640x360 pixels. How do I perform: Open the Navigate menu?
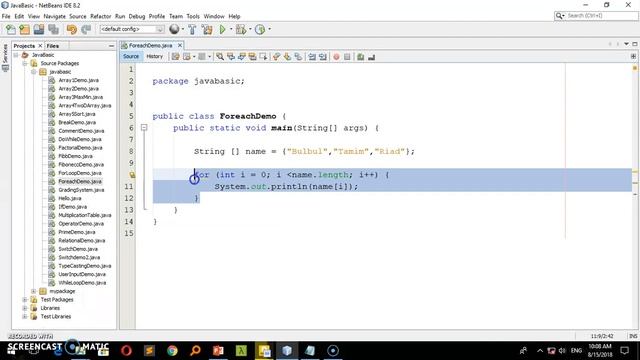point(54,16)
